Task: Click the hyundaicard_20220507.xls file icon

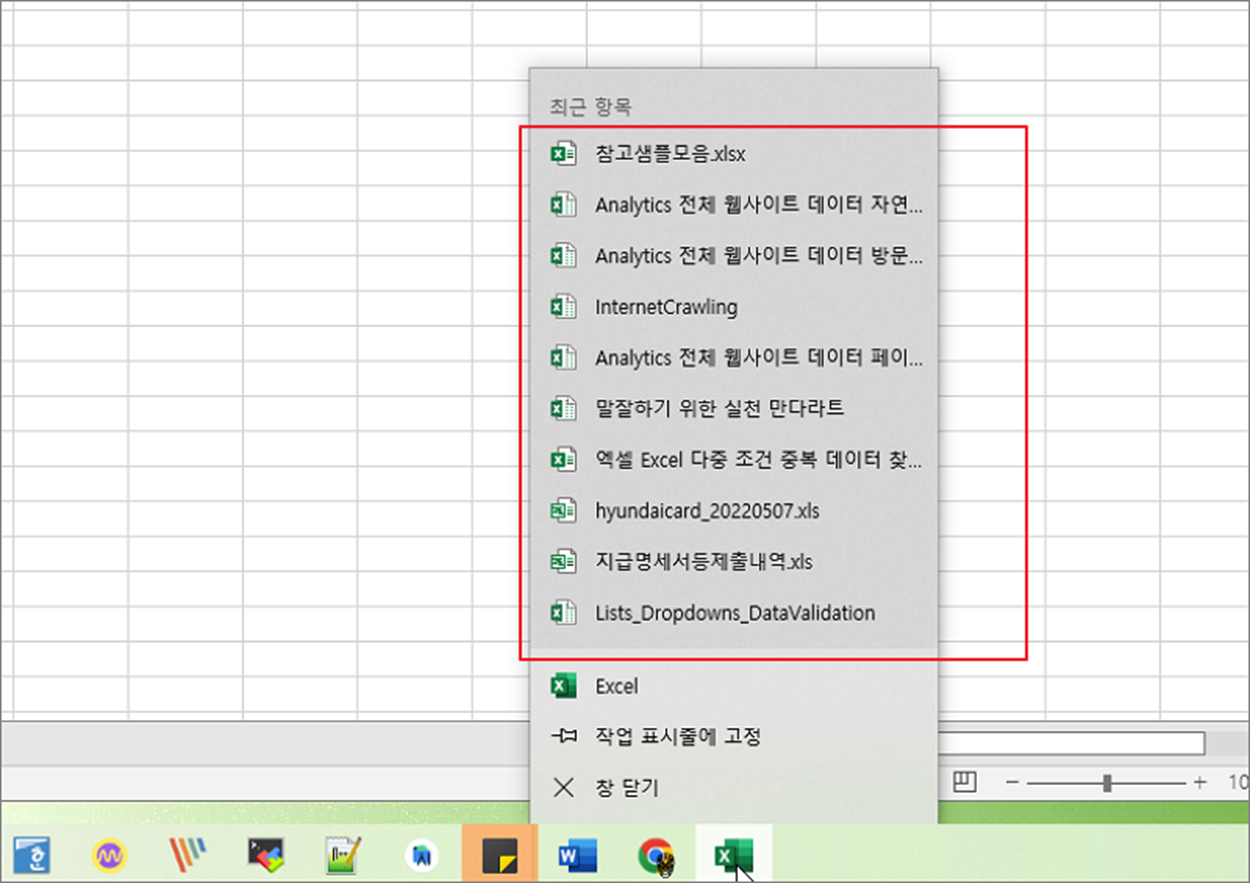Action: (x=564, y=511)
